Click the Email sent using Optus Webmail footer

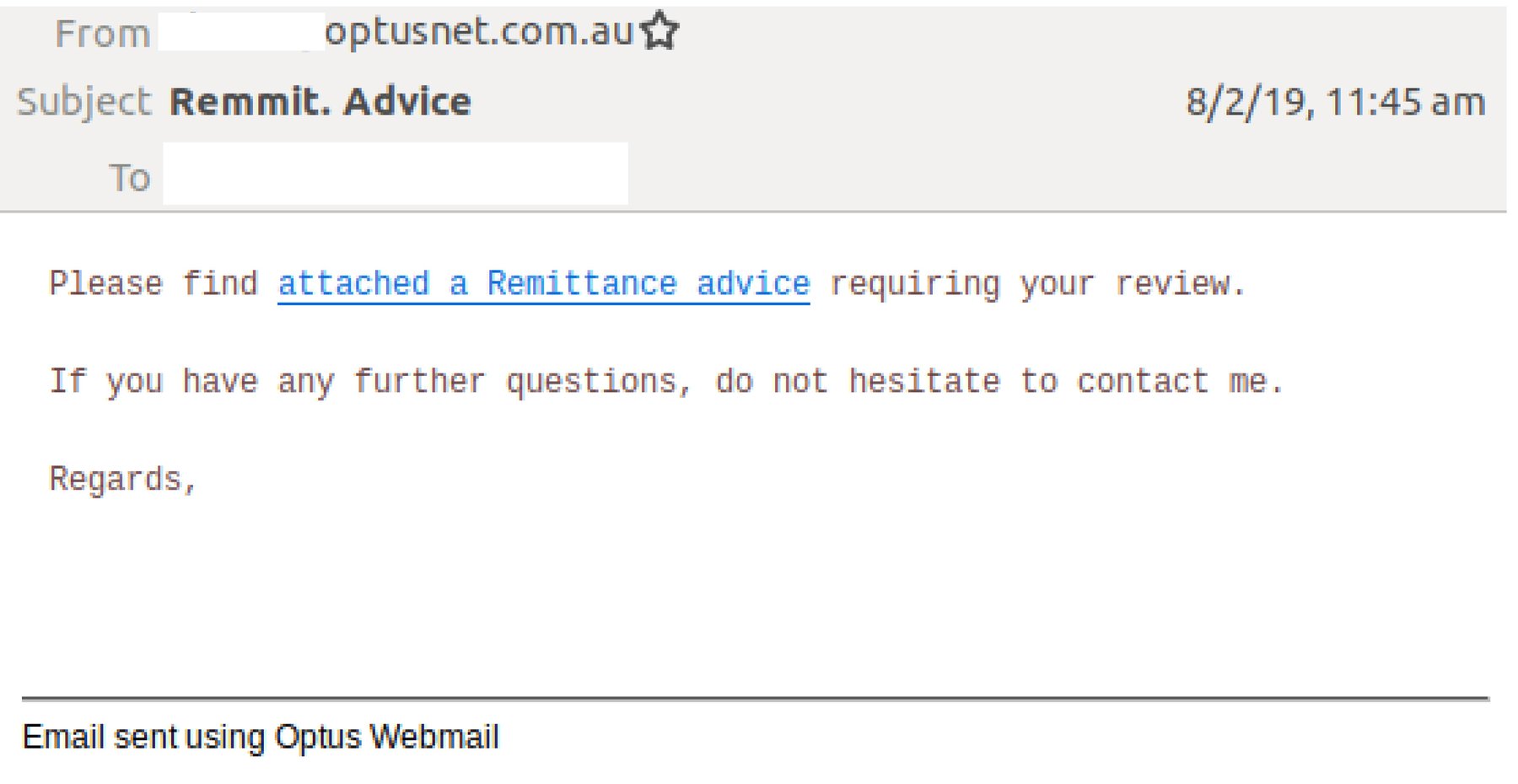pos(260,736)
